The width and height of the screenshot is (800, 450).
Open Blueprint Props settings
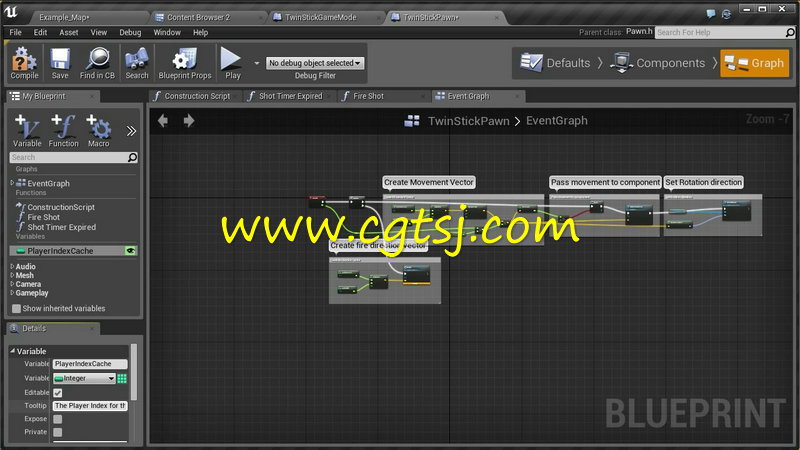tap(185, 63)
